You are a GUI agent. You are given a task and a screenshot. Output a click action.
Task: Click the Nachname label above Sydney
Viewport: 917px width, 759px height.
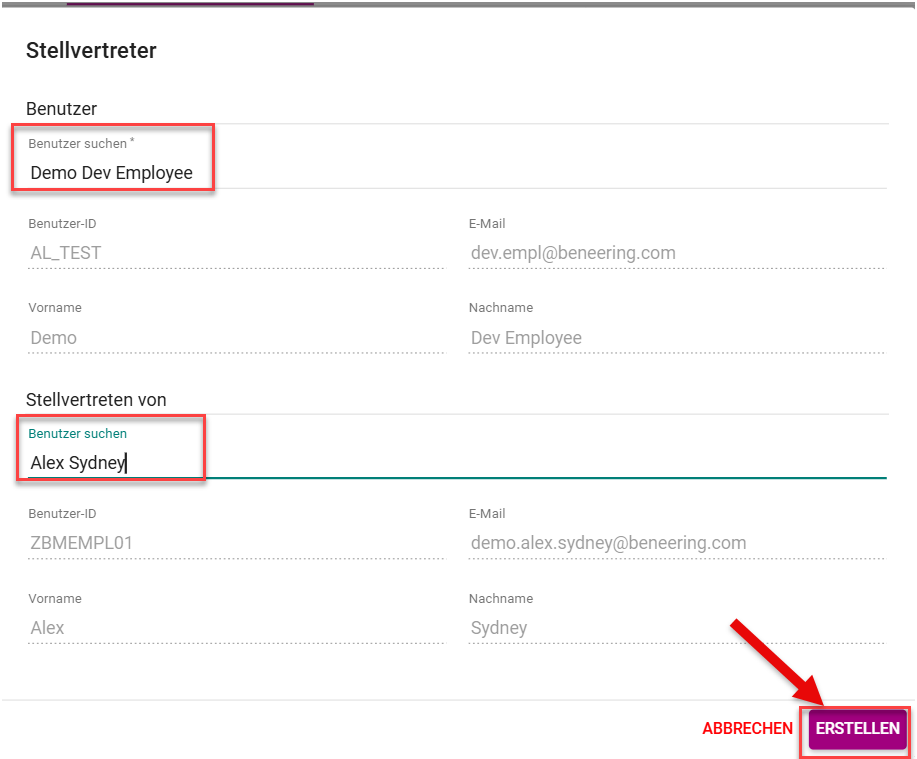(x=501, y=599)
